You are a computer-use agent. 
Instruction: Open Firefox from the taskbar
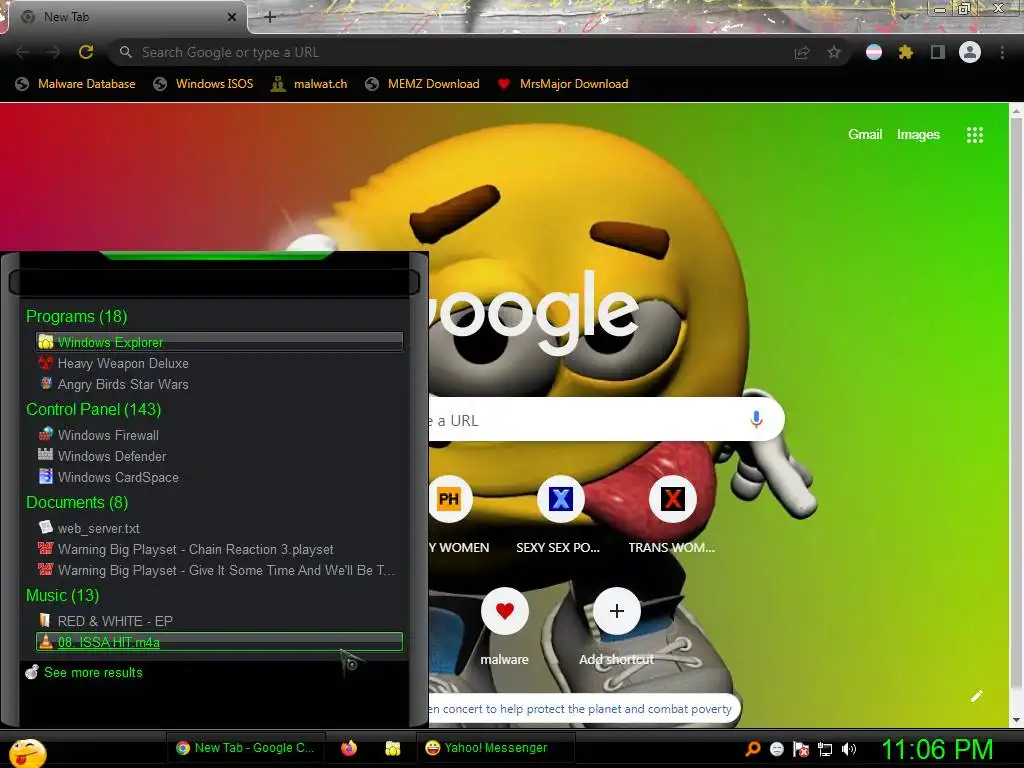[349, 748]
